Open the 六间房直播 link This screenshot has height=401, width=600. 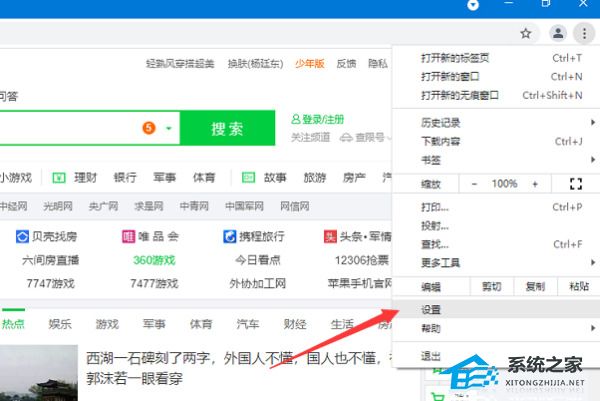(50, 260)
